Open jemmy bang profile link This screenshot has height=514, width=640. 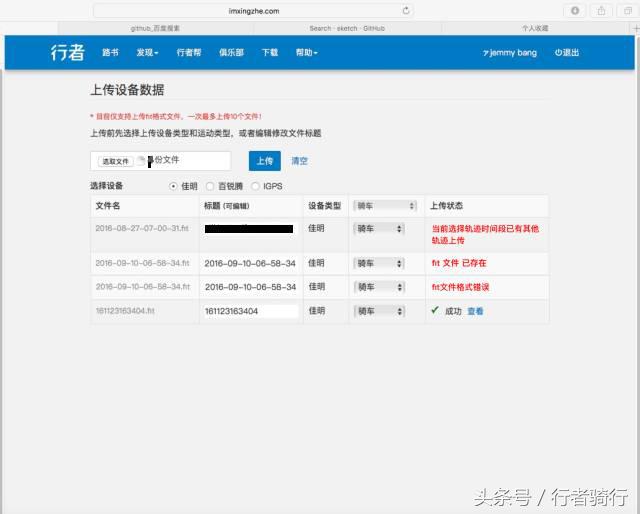coord(510,53)
